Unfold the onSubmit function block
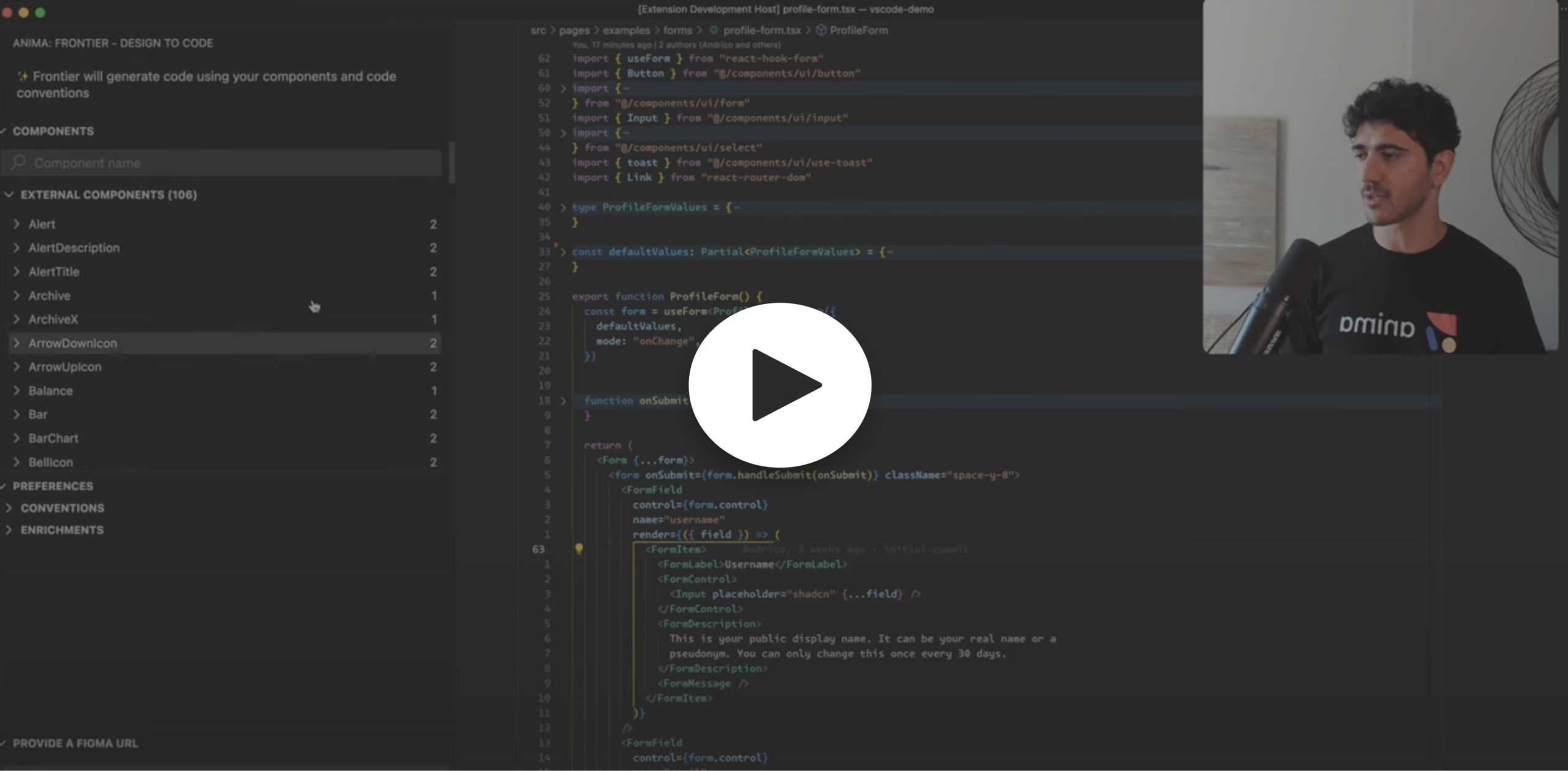 pyautogui.click(x=563, y=401)
